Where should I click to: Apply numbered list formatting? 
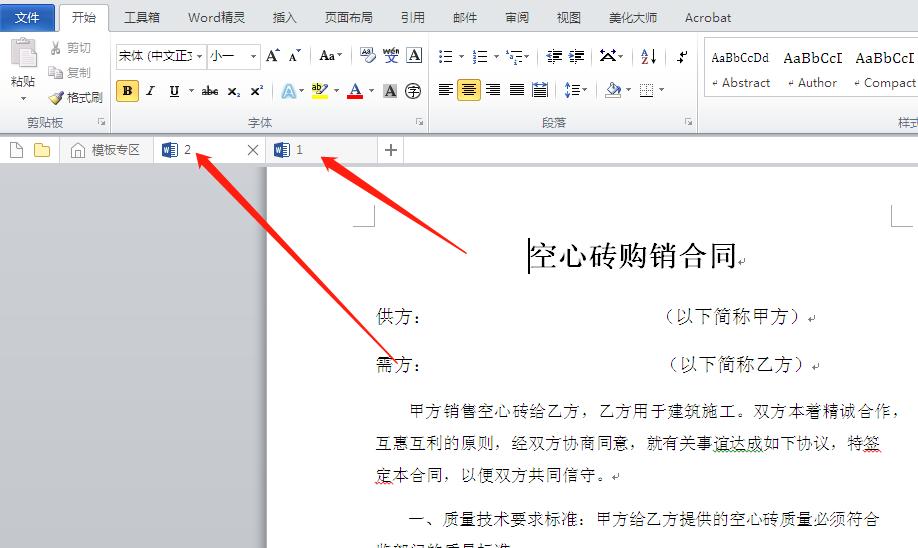[479, 56]
